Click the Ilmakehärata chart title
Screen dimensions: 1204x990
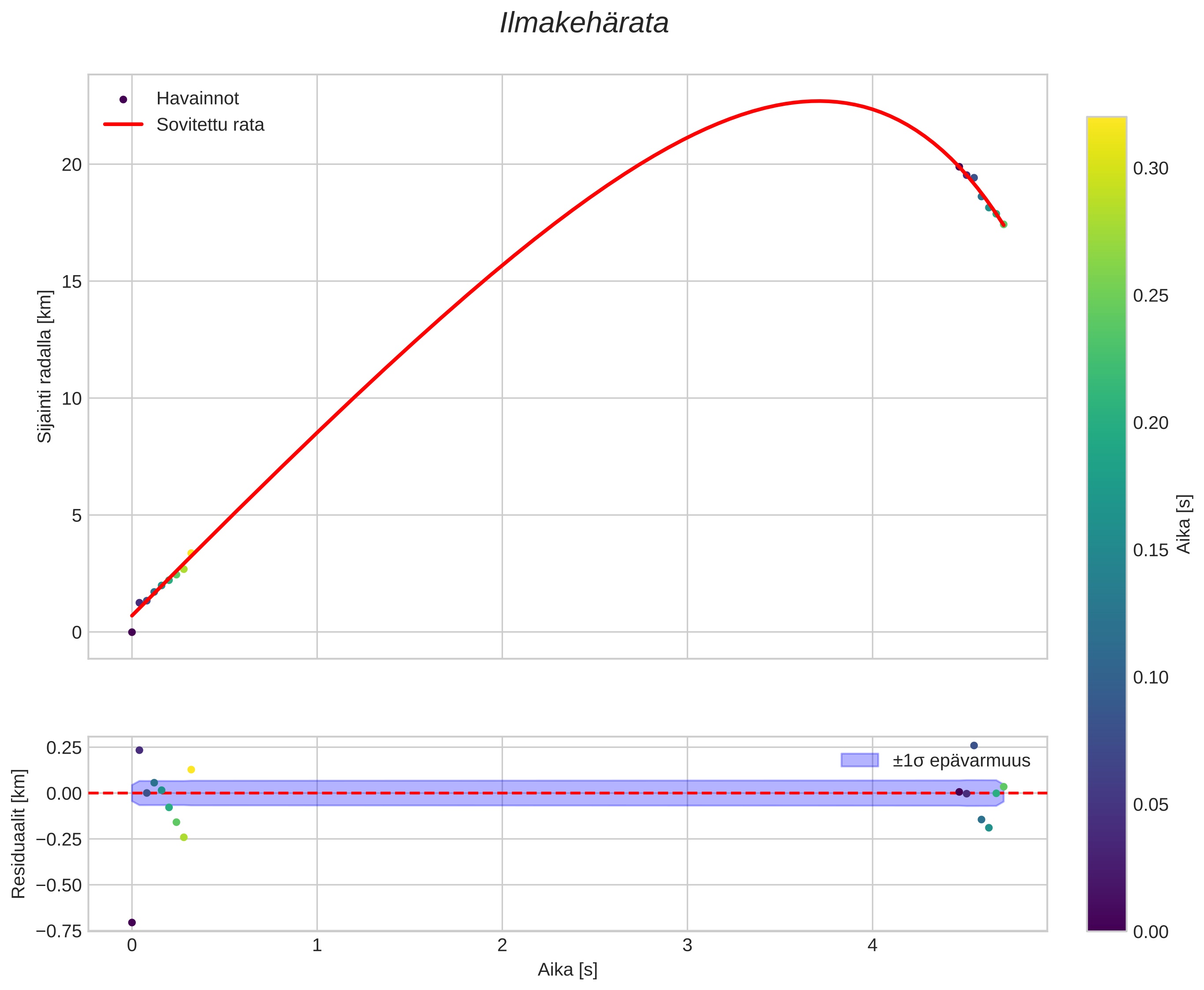584,23
